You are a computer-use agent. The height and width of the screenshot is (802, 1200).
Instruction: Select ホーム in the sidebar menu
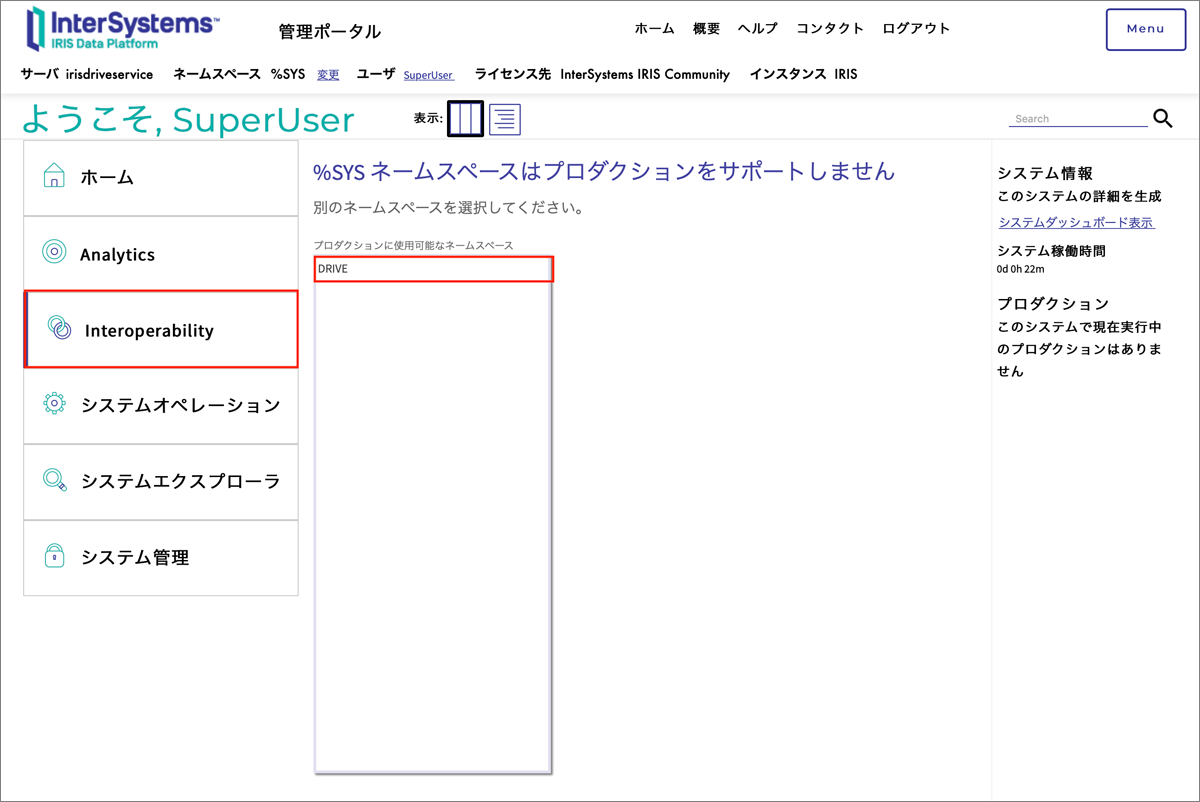(x=161, y=177)
